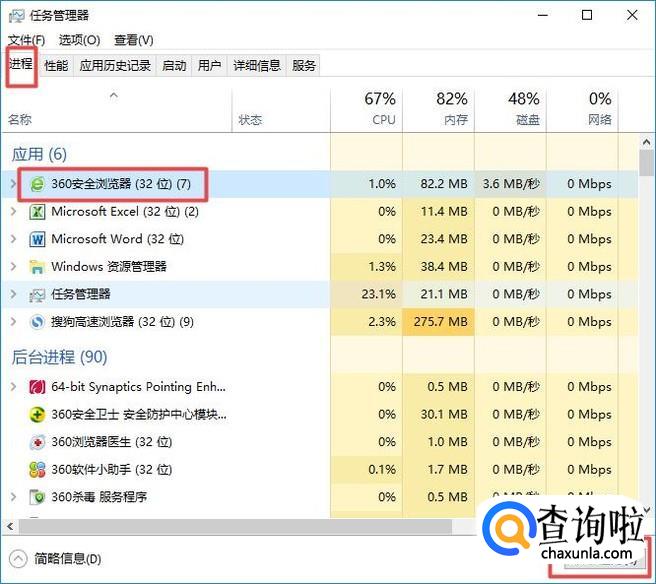Click the vertical scrollbar up arrow

[x=646, y=142]
